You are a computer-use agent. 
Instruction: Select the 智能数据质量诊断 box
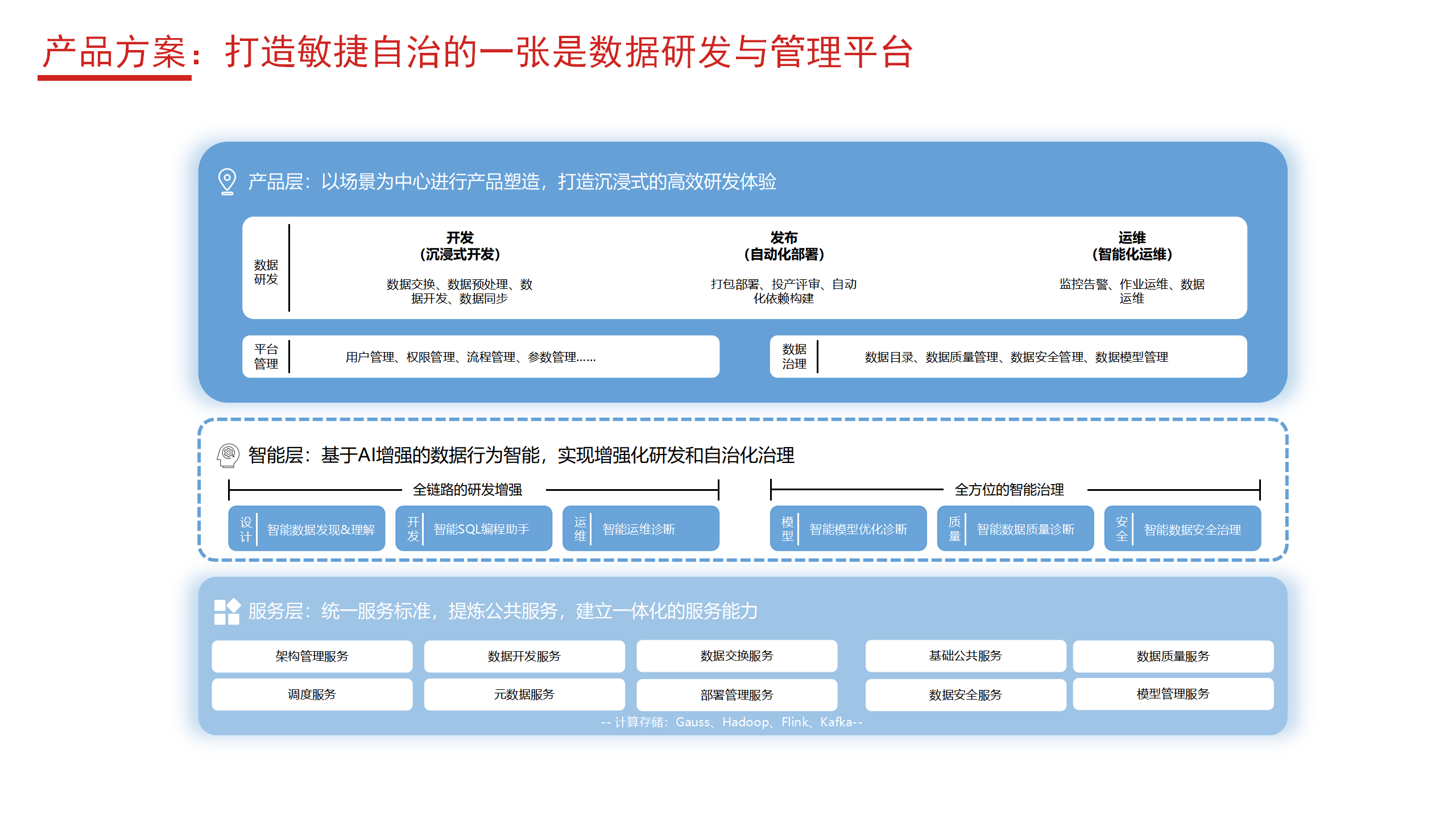[1015, 528]
